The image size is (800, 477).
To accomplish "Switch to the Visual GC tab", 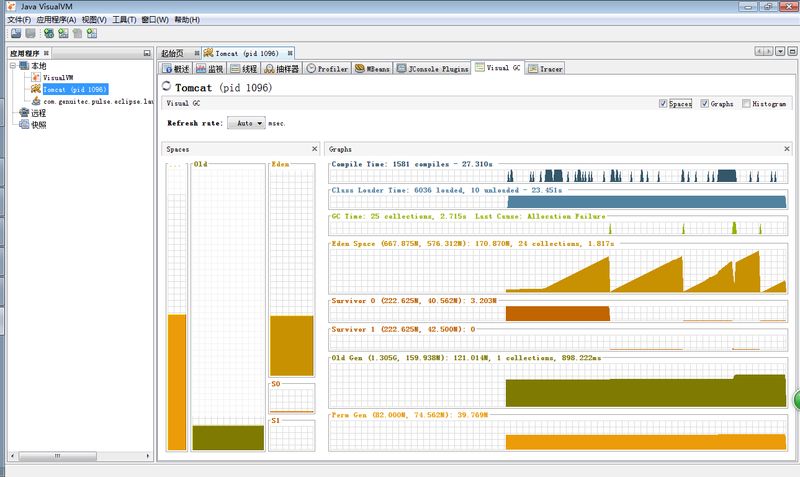I will [497, 67].
